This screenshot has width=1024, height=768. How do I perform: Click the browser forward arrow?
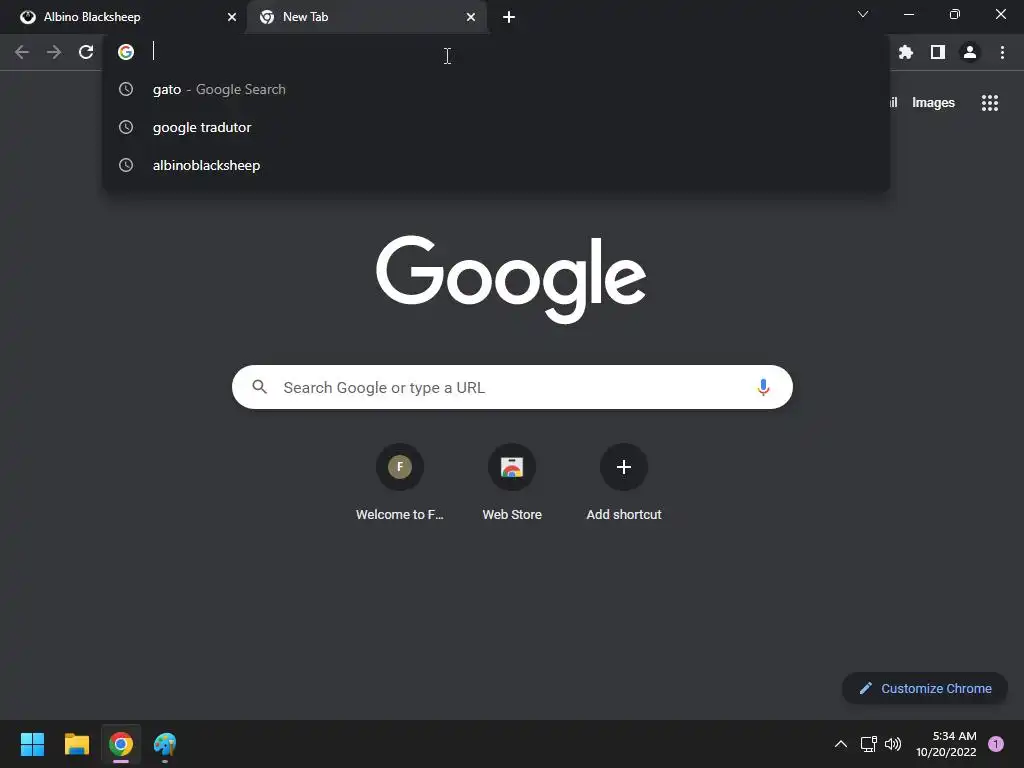coord(54,52)
